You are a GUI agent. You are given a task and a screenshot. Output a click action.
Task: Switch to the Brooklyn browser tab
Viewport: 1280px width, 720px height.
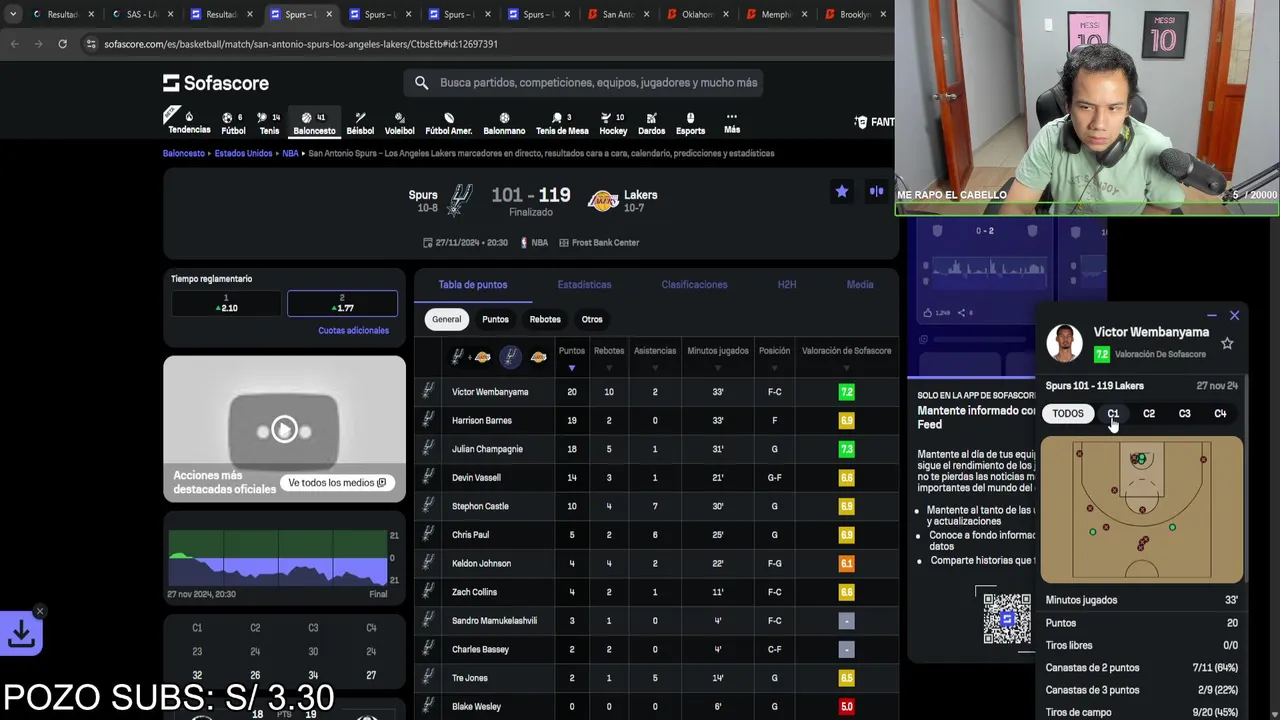pyautogui.click(x=856, y=14)
